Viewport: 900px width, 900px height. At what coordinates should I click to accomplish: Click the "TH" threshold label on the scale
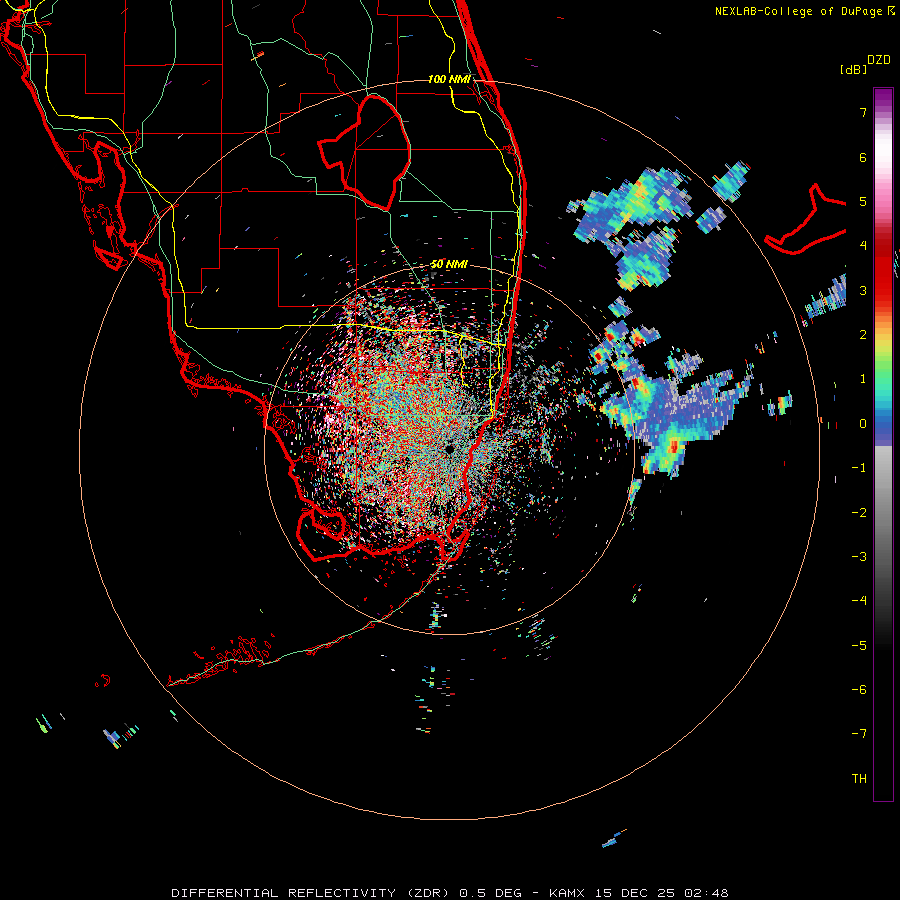(x=859, y=779)
